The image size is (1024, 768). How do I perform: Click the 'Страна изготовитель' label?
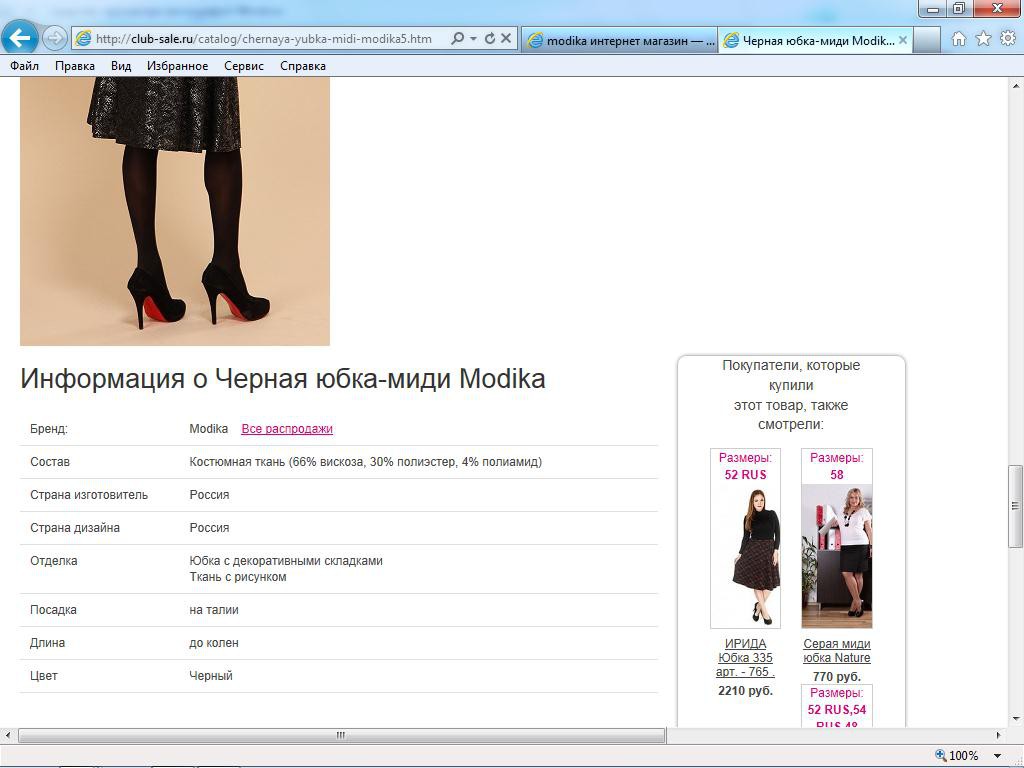click(89, 495)
